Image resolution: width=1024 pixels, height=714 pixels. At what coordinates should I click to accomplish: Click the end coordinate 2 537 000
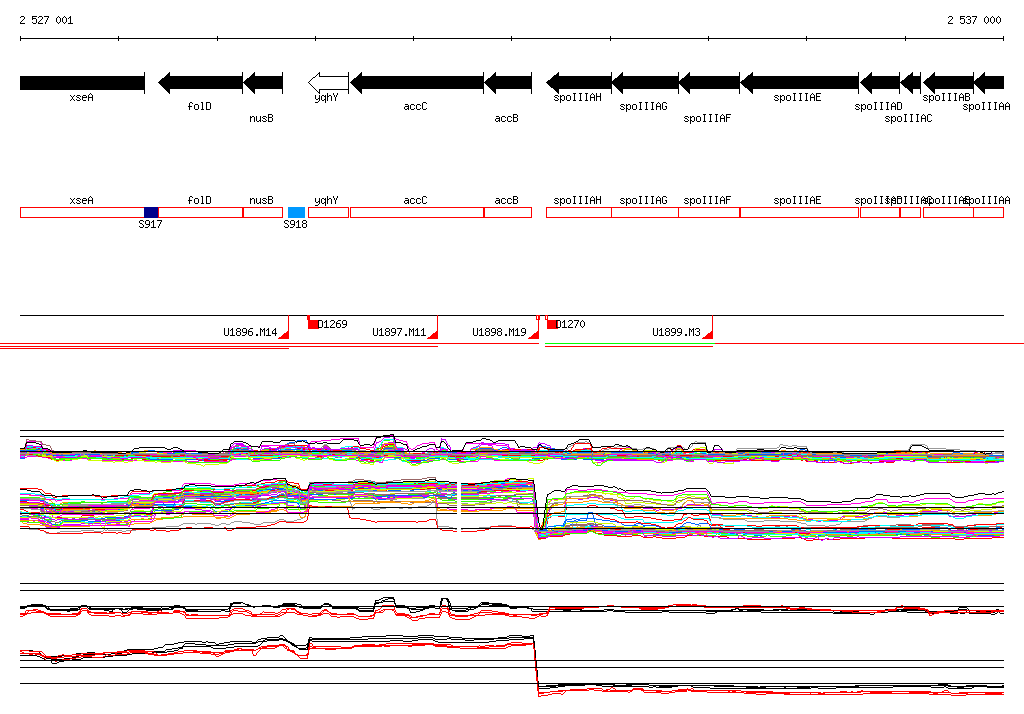click(974, 20)
